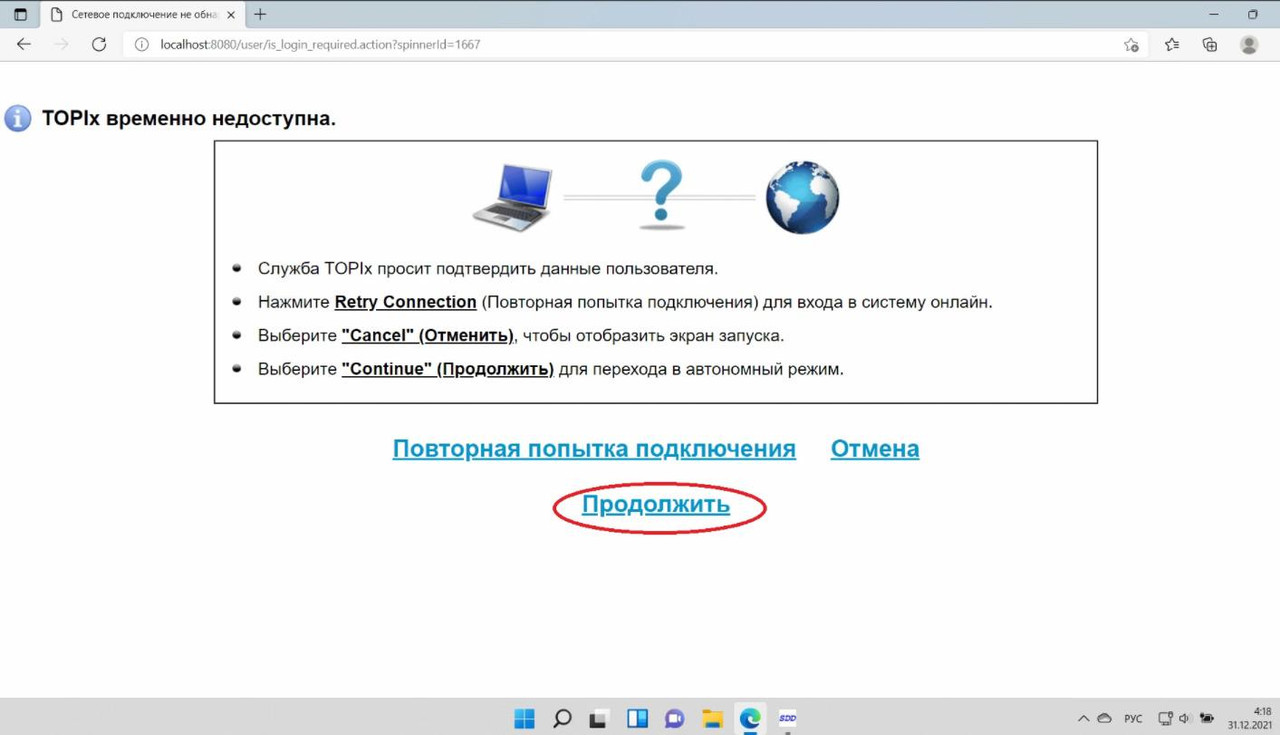Switch to Microsoft Edge on taskbar
Viewport: 1280px width, 735px height.
750,718
